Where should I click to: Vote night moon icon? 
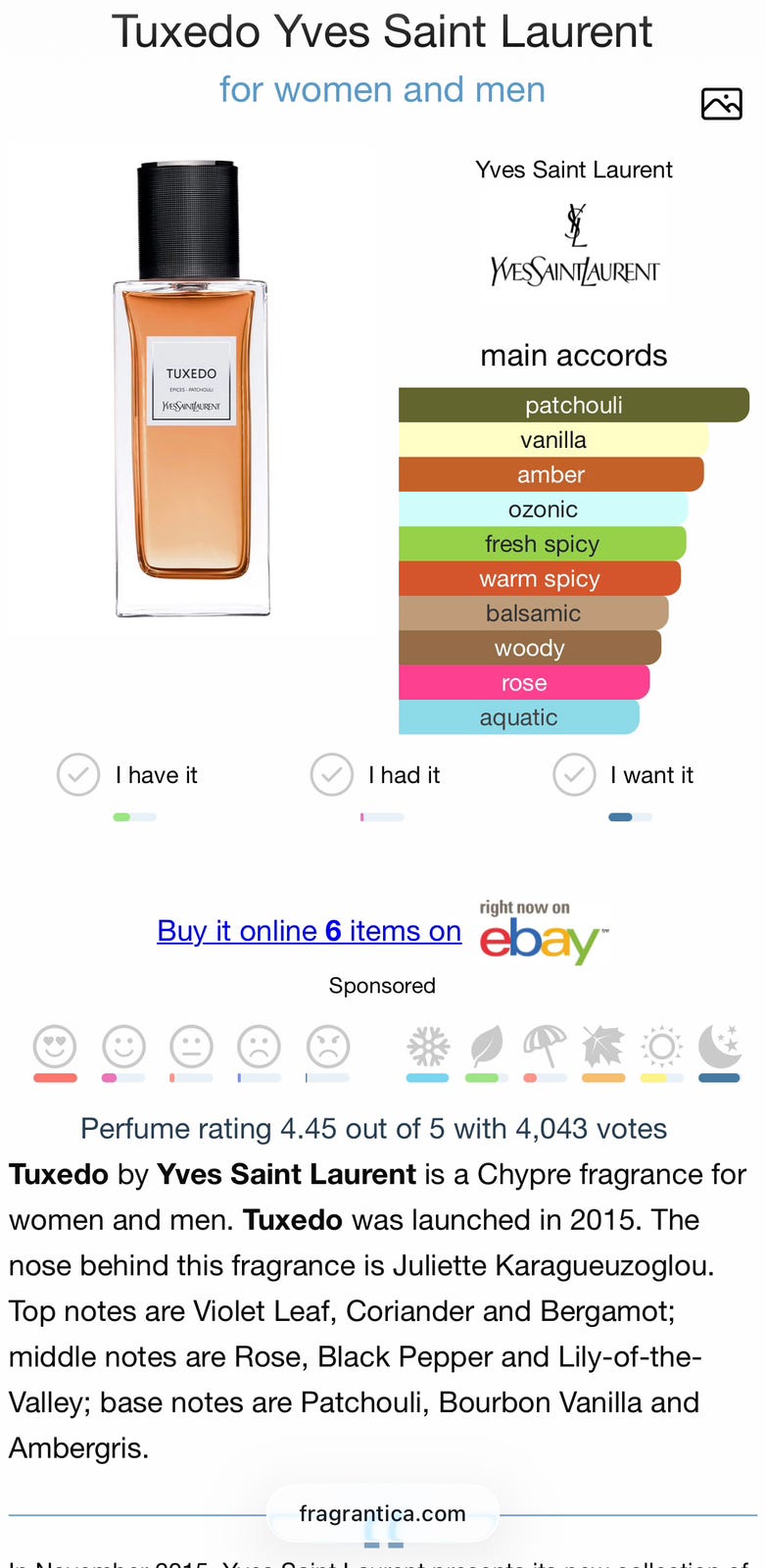[720, 1048]
